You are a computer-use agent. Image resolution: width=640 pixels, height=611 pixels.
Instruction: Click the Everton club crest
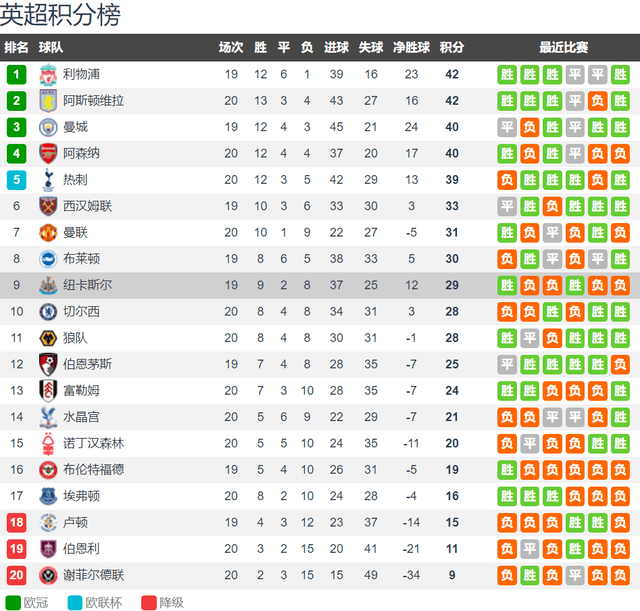pyautogui.click(x=48, y=496)
